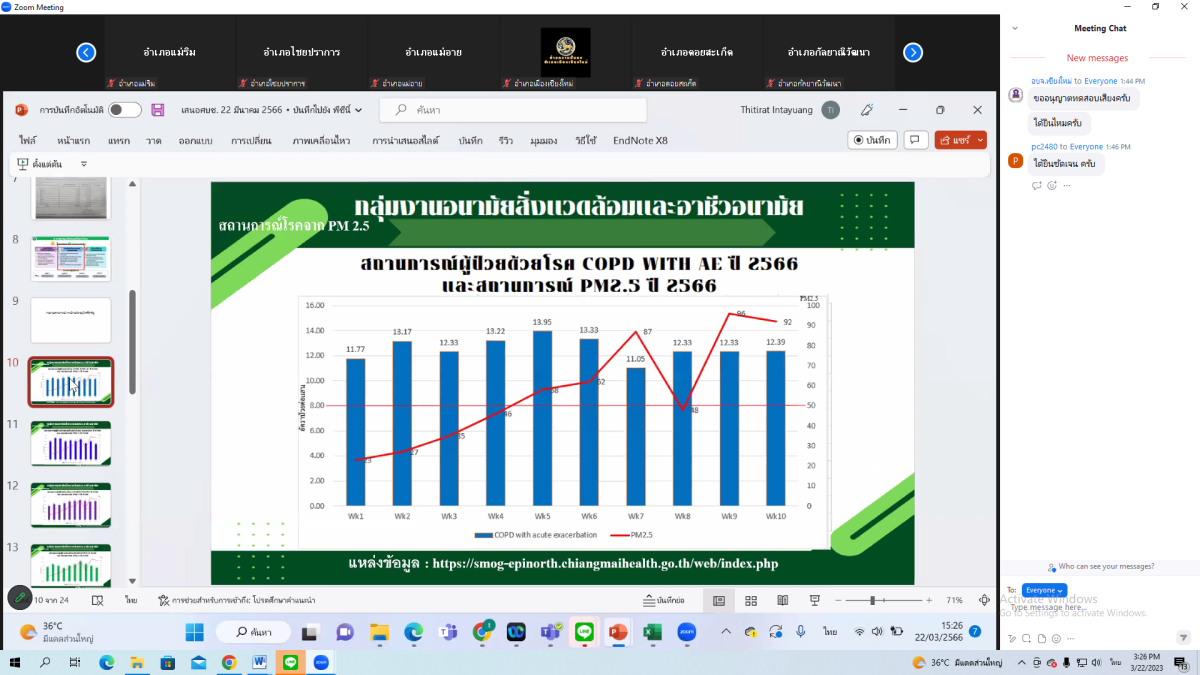Open the PowerPoint comments speech-bubble icon
Image resolution: width=1200 pixels, height=675 pixels.
click(x=915, y=140)
